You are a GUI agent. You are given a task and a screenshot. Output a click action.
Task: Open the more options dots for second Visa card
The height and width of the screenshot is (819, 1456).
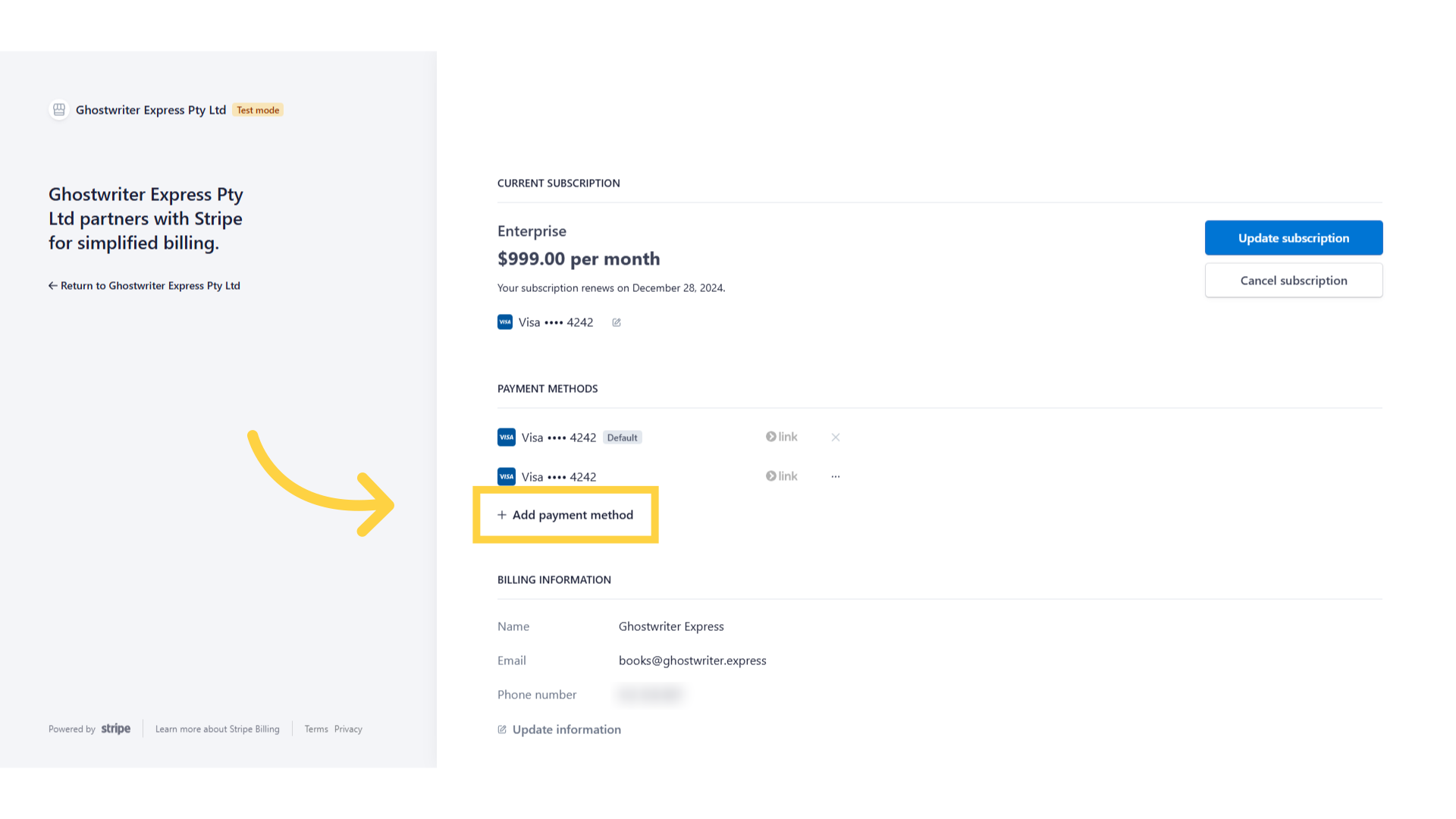pos(836,477)
